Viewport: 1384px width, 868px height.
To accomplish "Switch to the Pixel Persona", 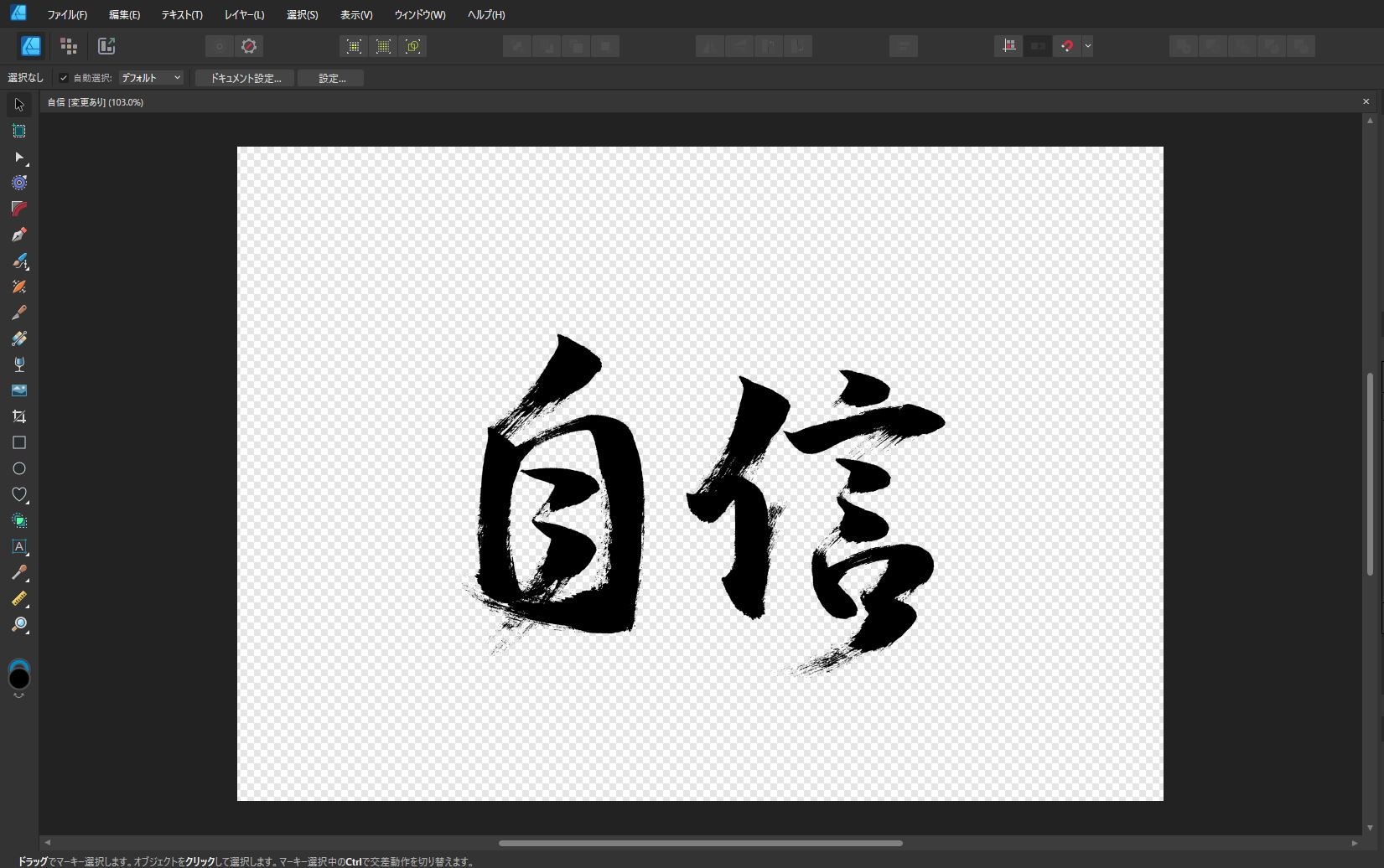I will (x=69, y=46).
